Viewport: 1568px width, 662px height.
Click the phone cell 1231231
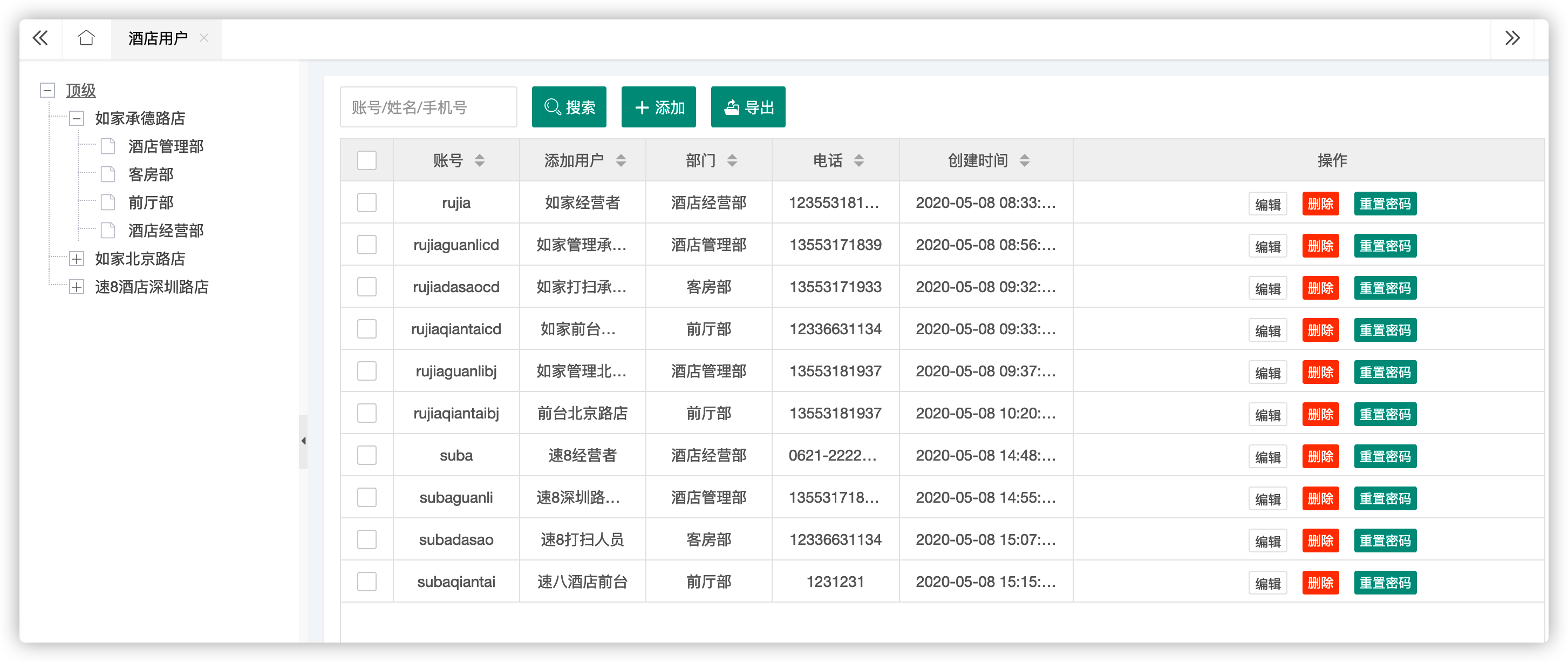(x=835, y=582)
